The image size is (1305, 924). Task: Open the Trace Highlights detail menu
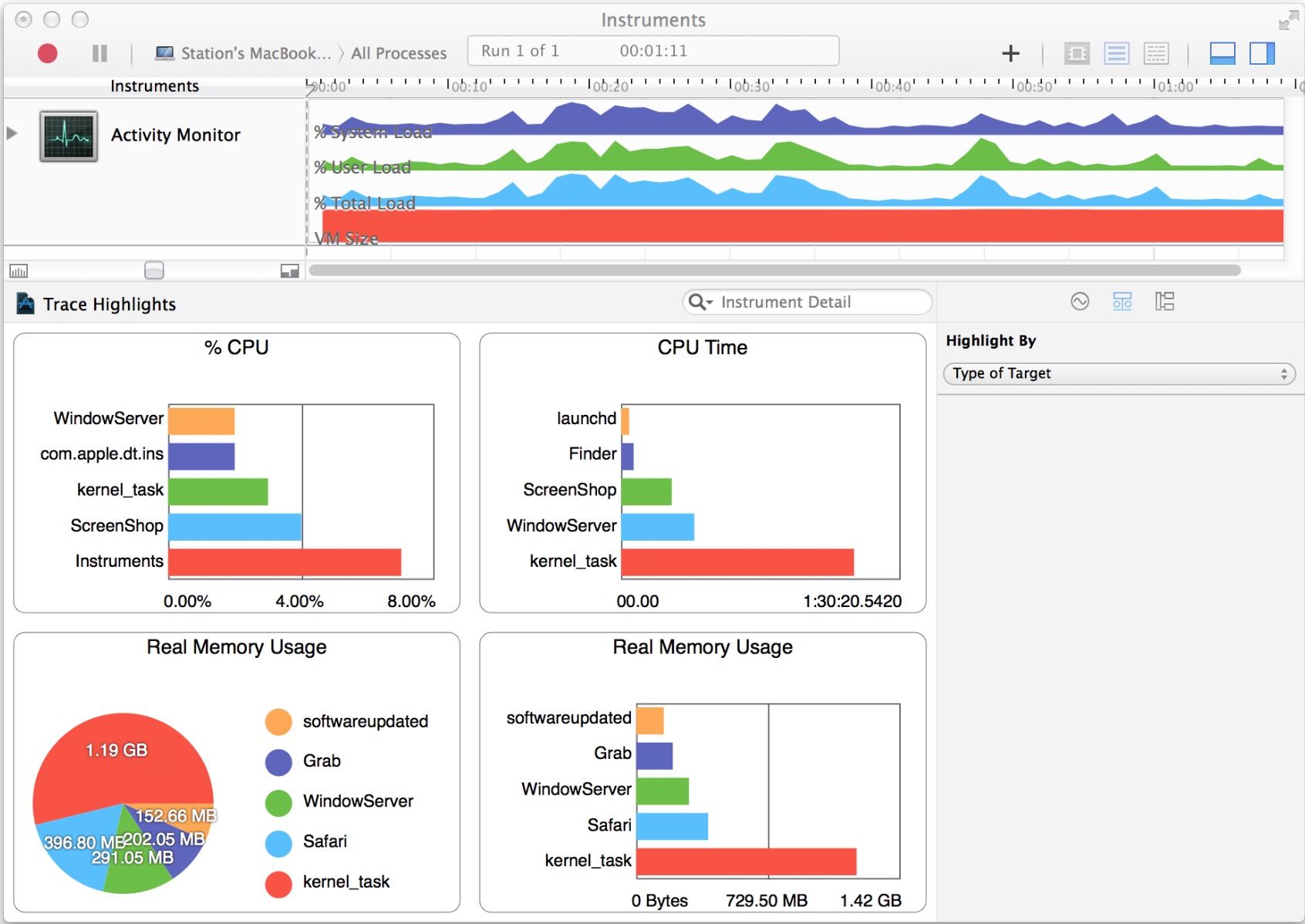pyautogui.click(x=110, y=305)
